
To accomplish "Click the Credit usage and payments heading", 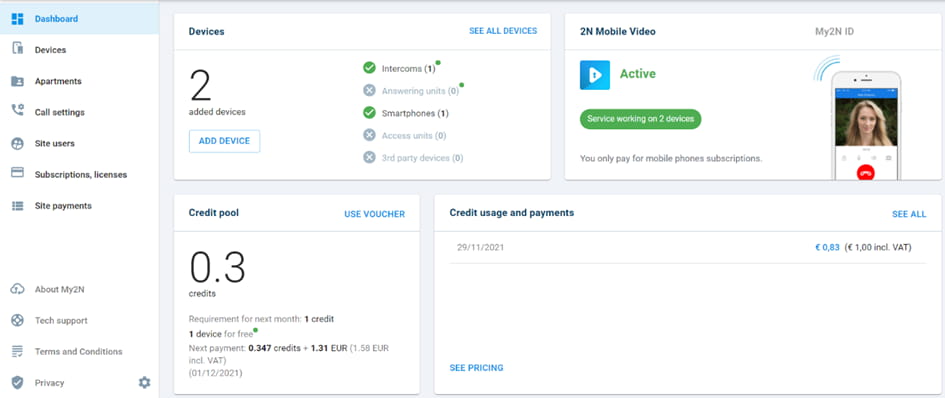I will click(512, 213).
